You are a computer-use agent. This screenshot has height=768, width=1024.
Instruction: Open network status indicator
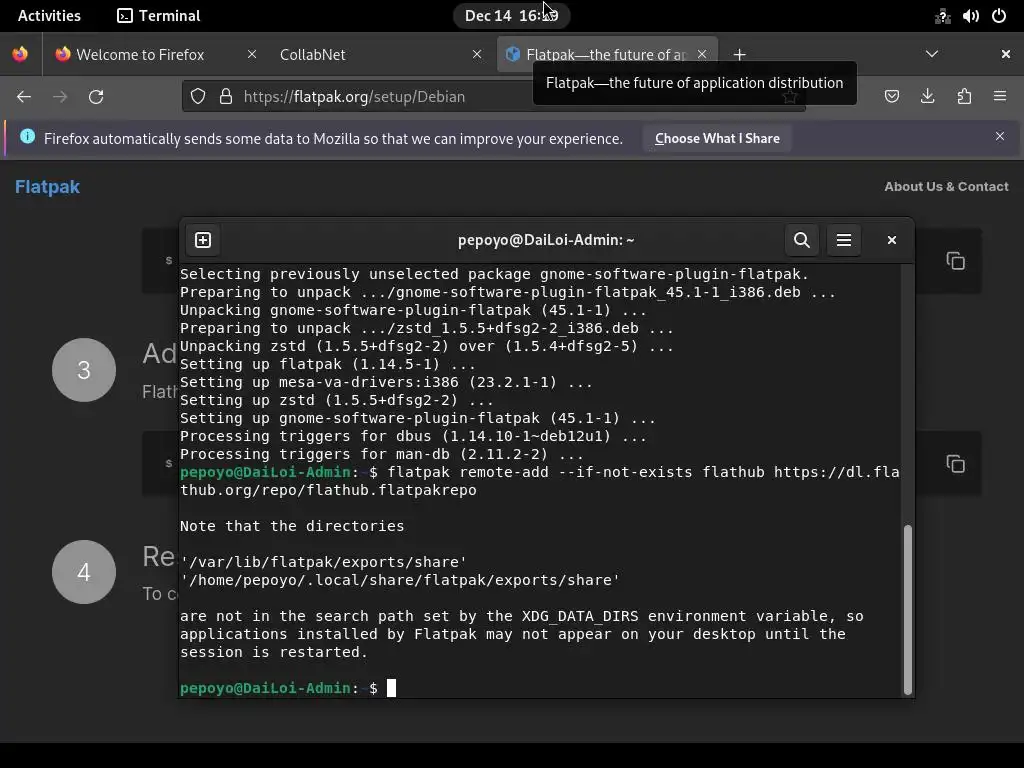coord(942,16)
